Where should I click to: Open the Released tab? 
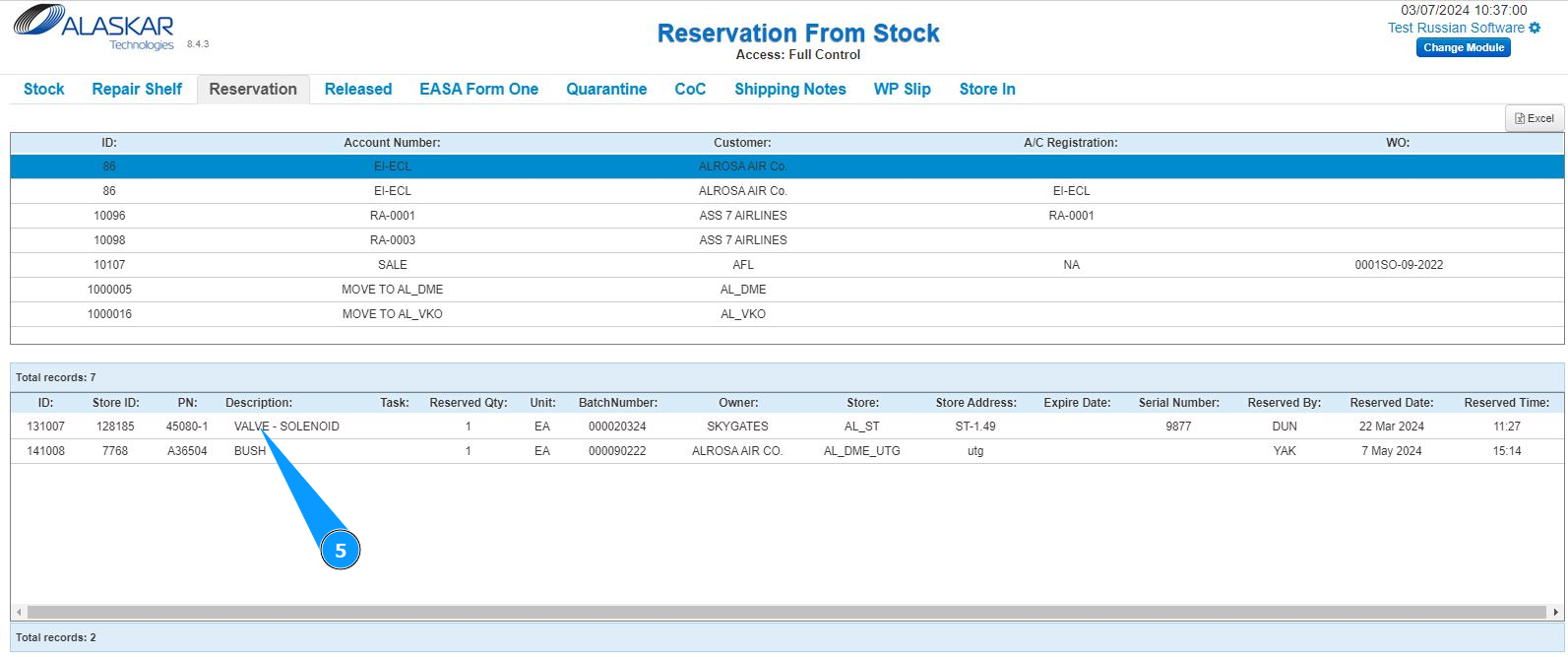[x=358, y=89]
